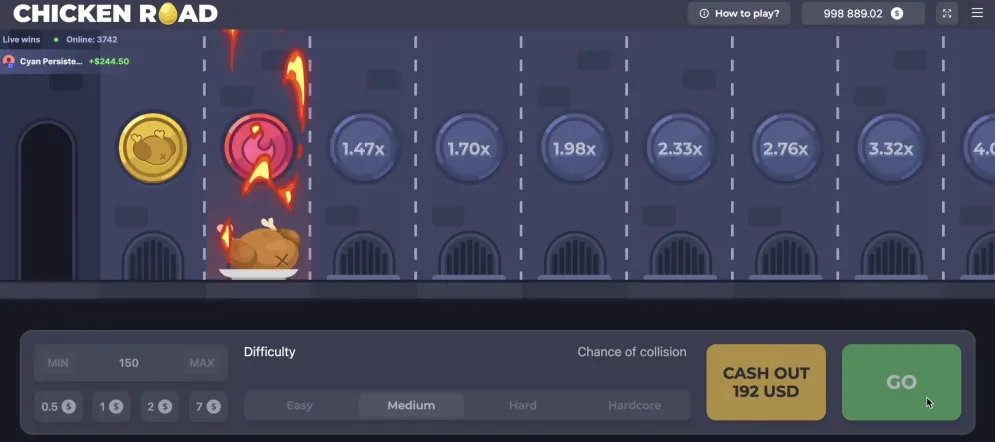Choose the 1 dollar quick bet chip
The height and width of the screenshot is (442, 995).
click(x=111, y=406)
